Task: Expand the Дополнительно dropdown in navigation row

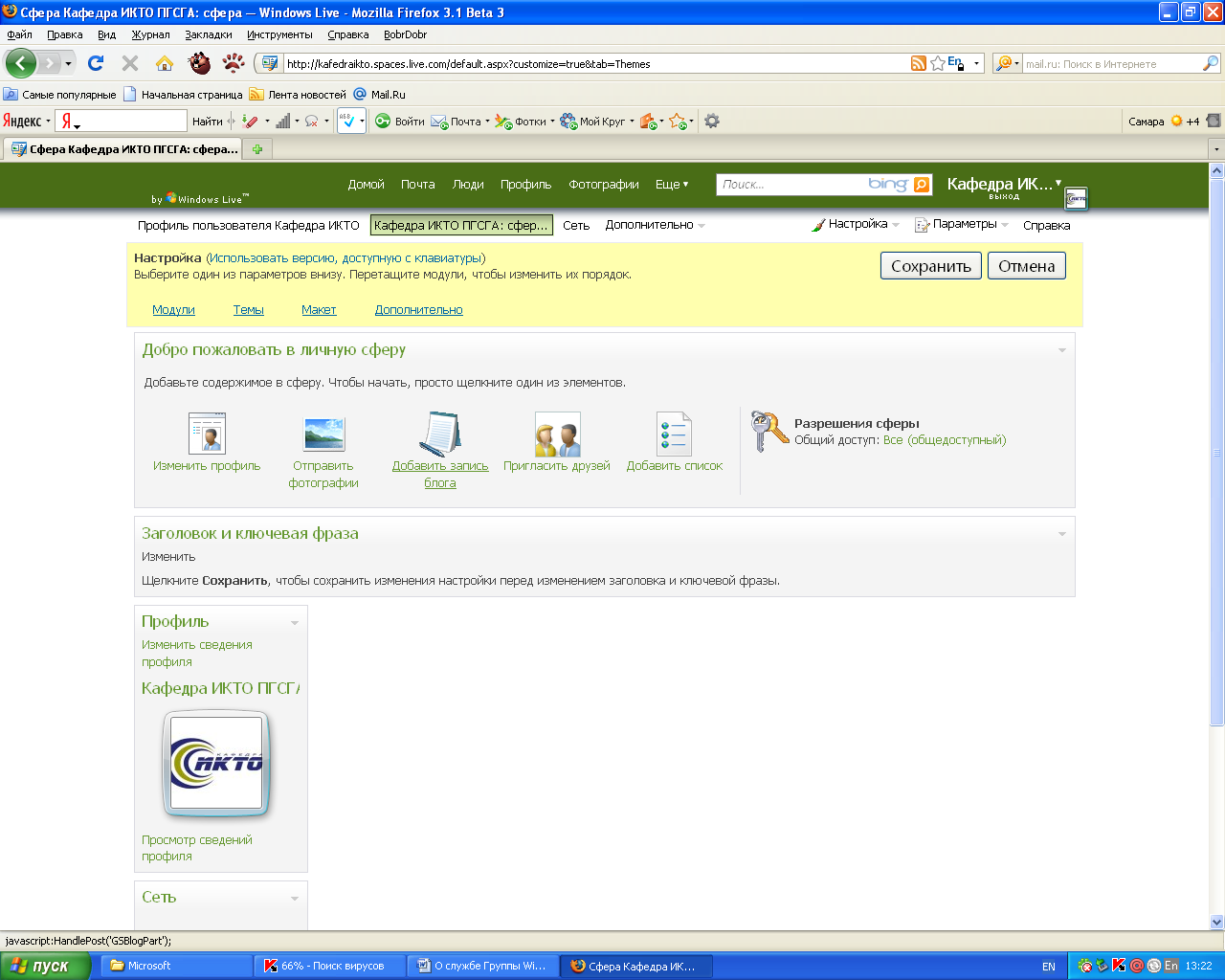Action: click(656, 225)
